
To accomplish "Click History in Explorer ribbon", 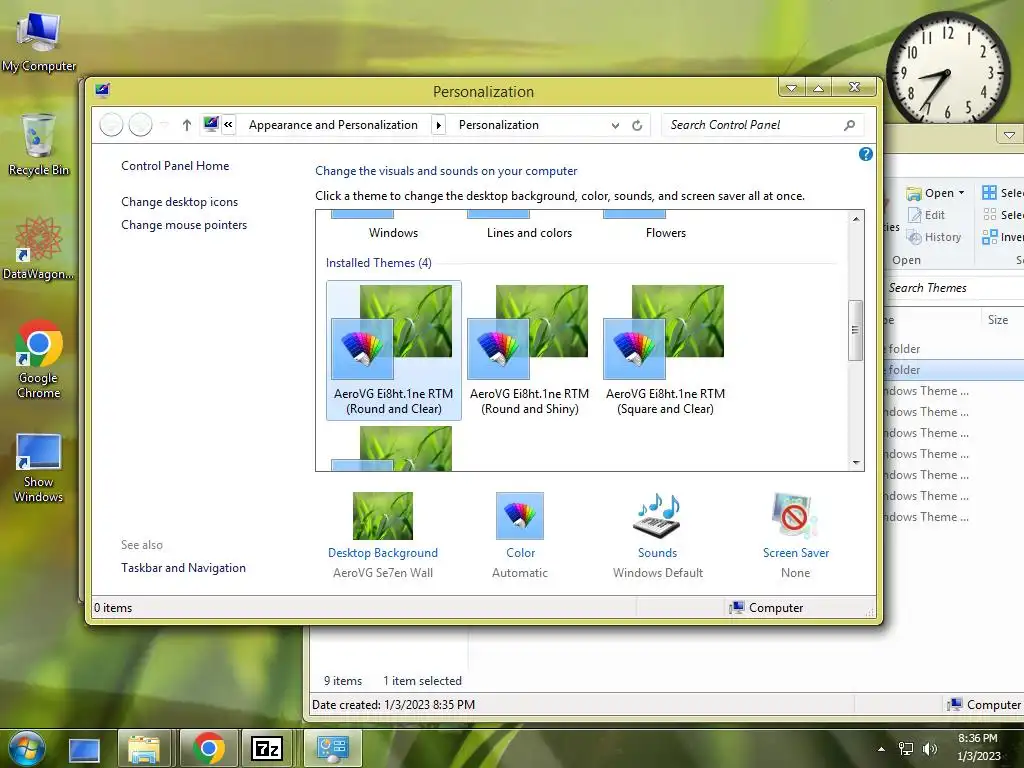I will pyautogui.click(x=934, y=237).
